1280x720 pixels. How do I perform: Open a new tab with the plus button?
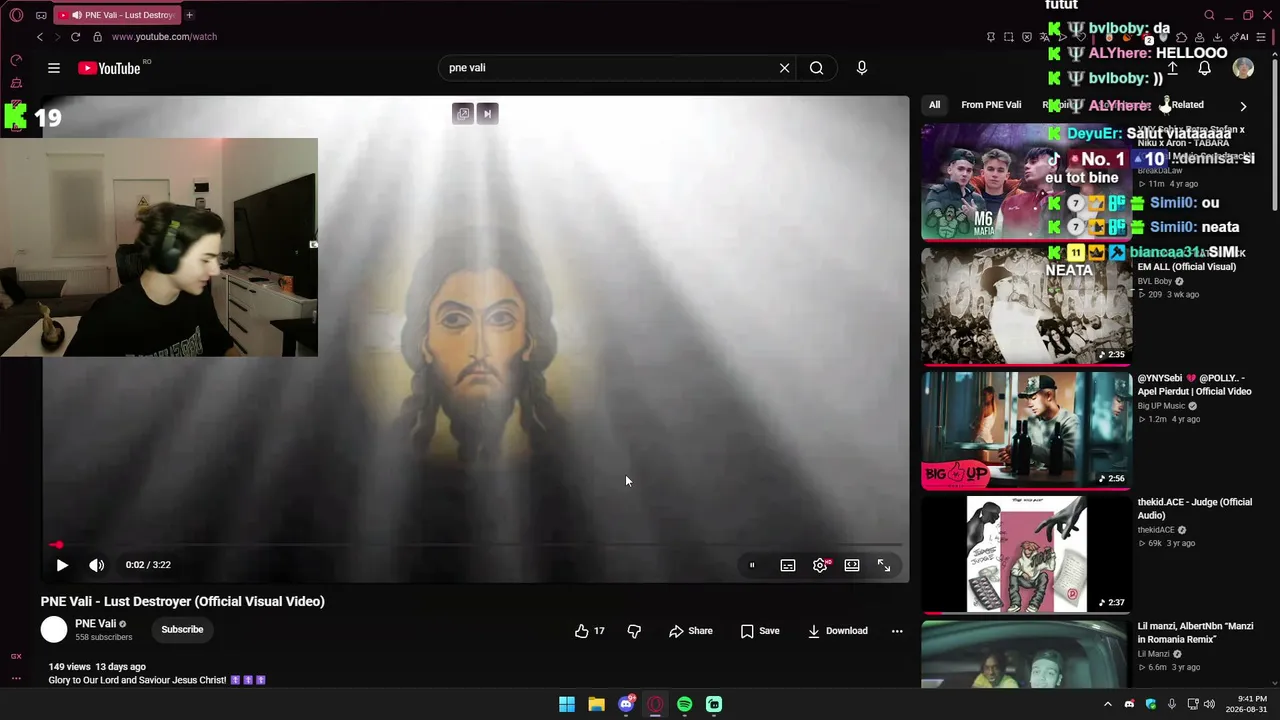[189, 15]
